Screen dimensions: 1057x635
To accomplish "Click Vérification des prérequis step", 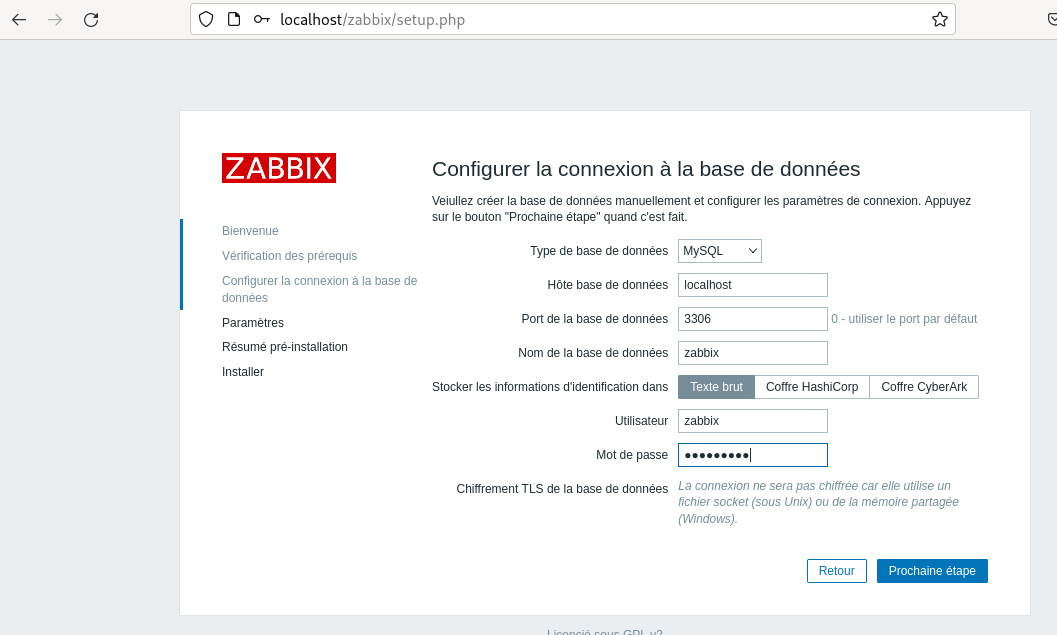I will (x=289, y=256).
